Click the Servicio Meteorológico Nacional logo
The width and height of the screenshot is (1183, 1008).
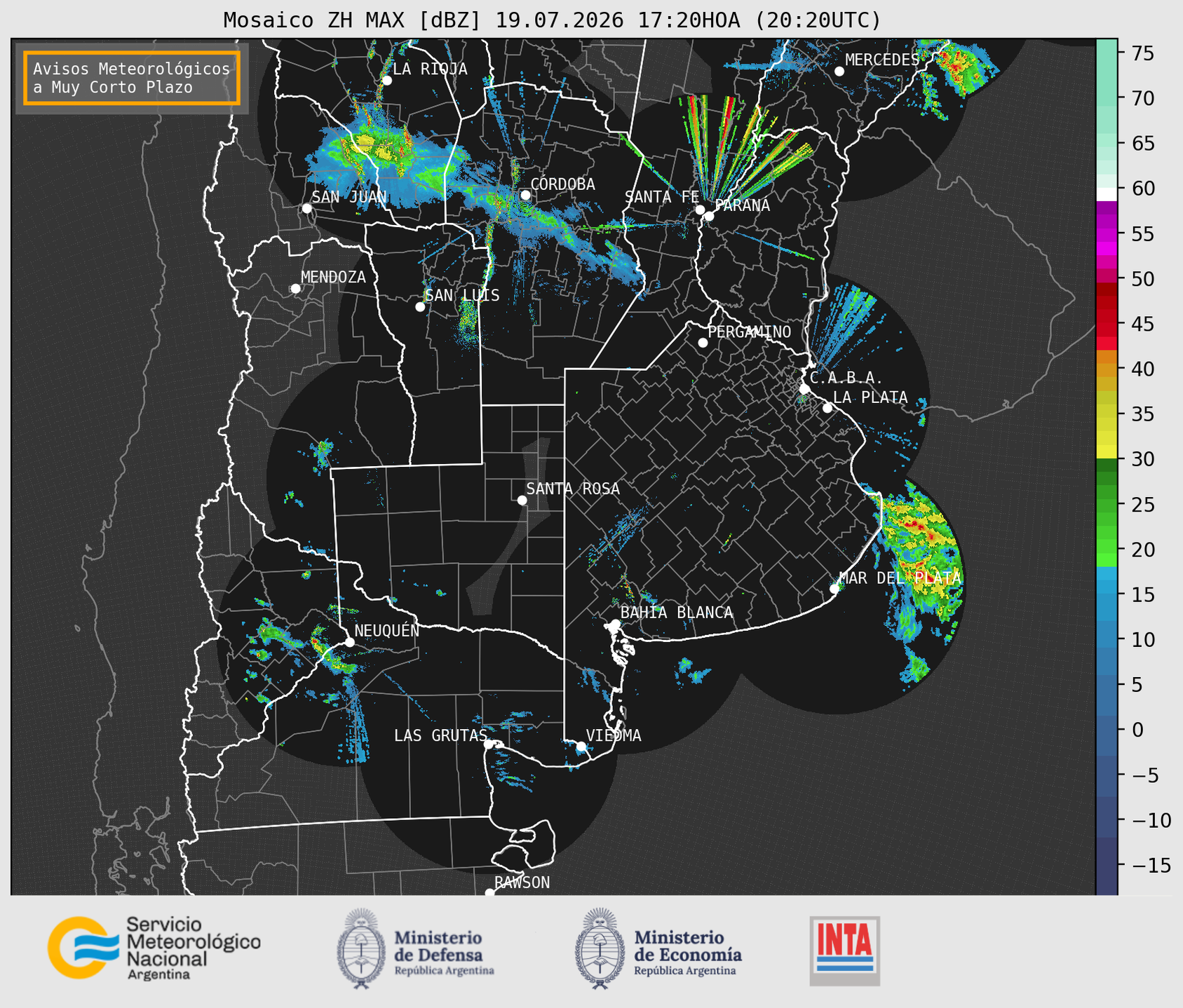pos(154,948)
